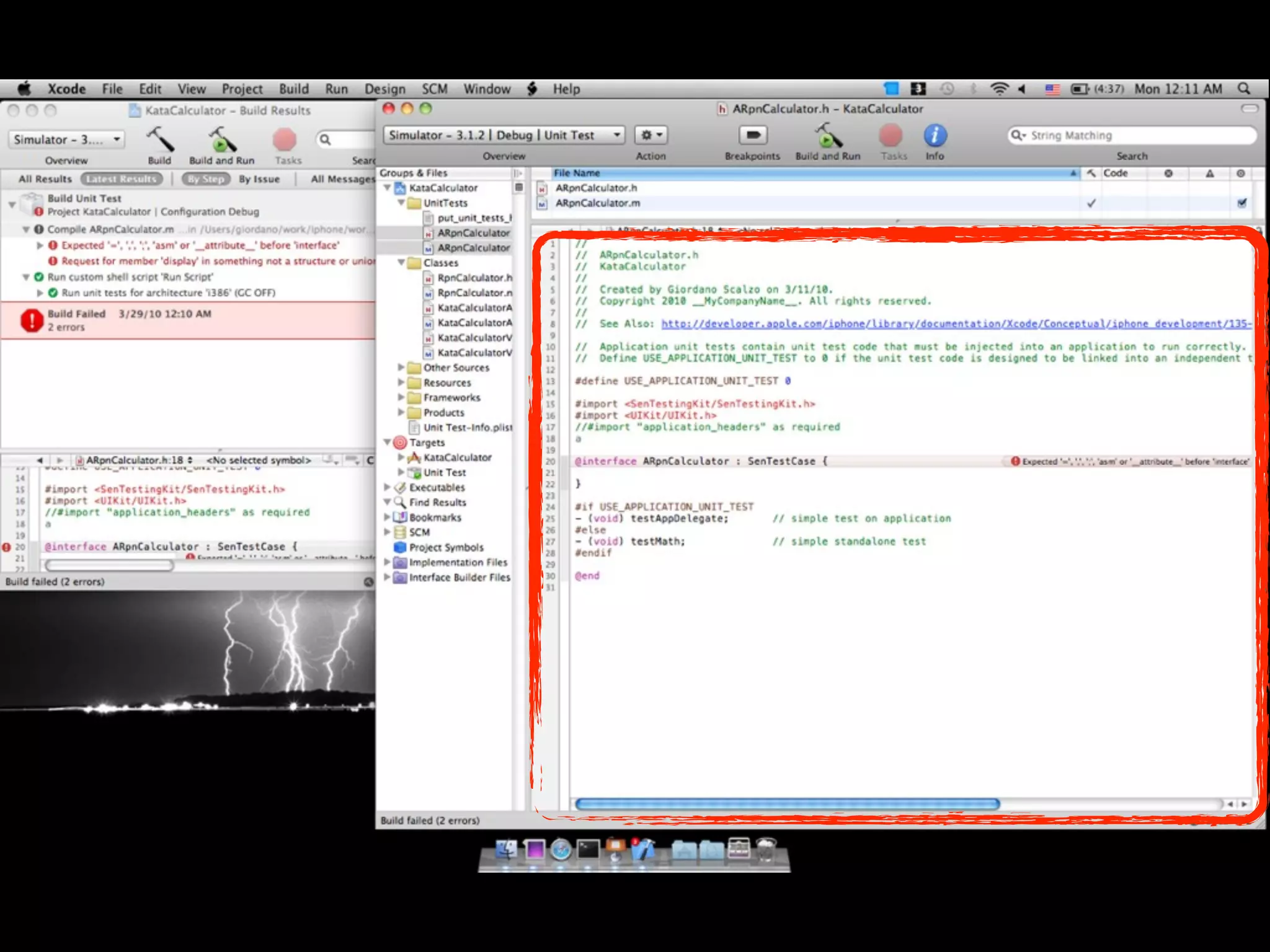Open the Project menu

click(242, 89)
